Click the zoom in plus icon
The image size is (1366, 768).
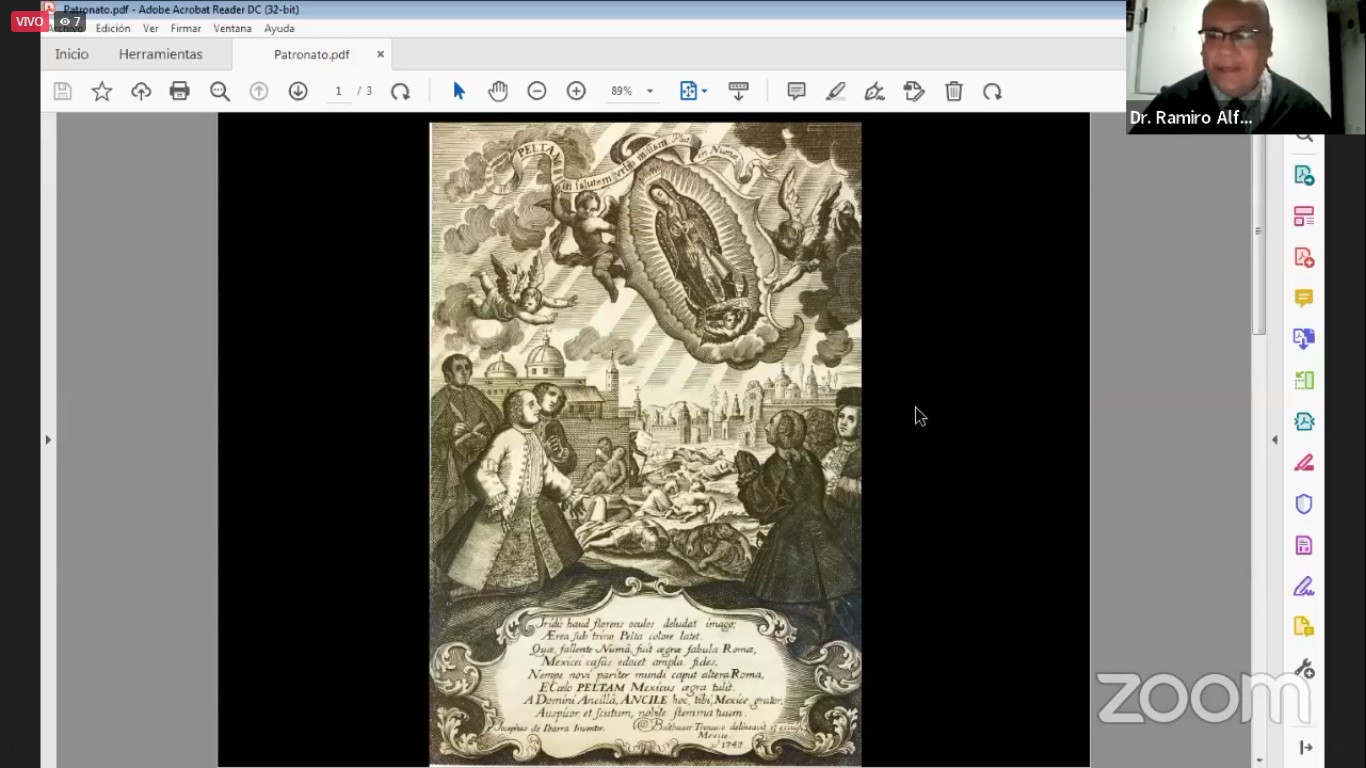point(576,91)
